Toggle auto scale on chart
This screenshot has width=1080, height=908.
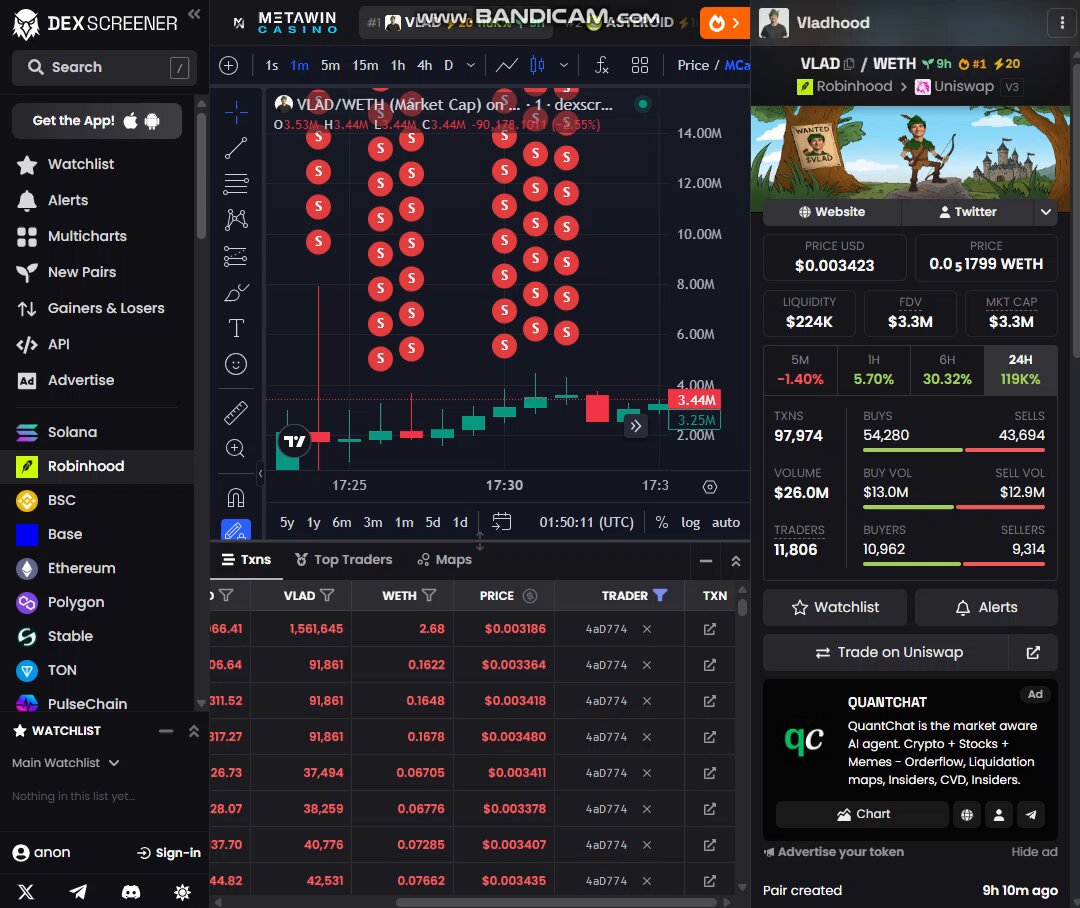(x=725, y=522)
